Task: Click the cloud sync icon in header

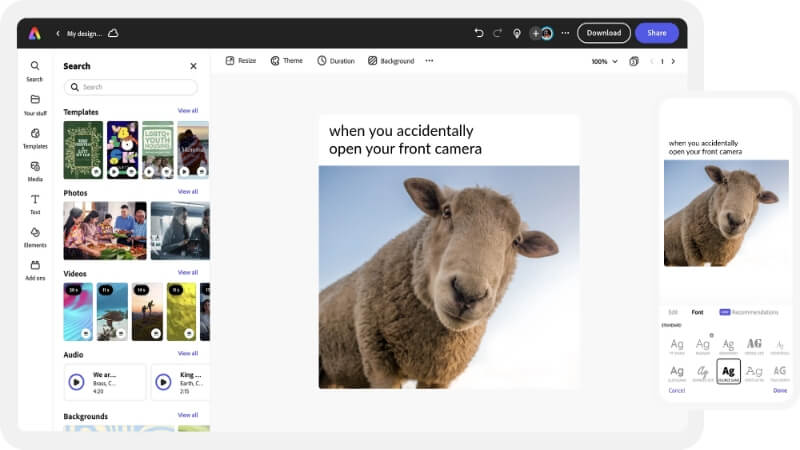Action: coord(113,33)
